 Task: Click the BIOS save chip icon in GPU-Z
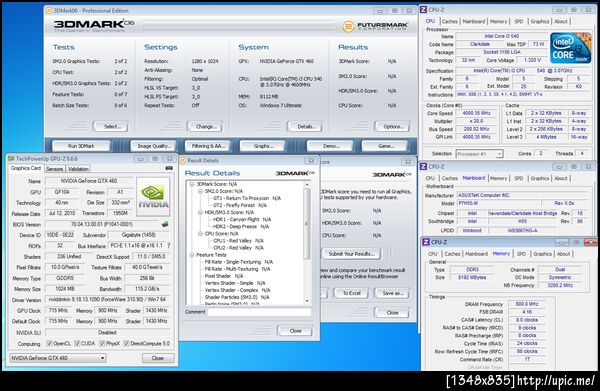pyautogui.click(x=165, y=224)
